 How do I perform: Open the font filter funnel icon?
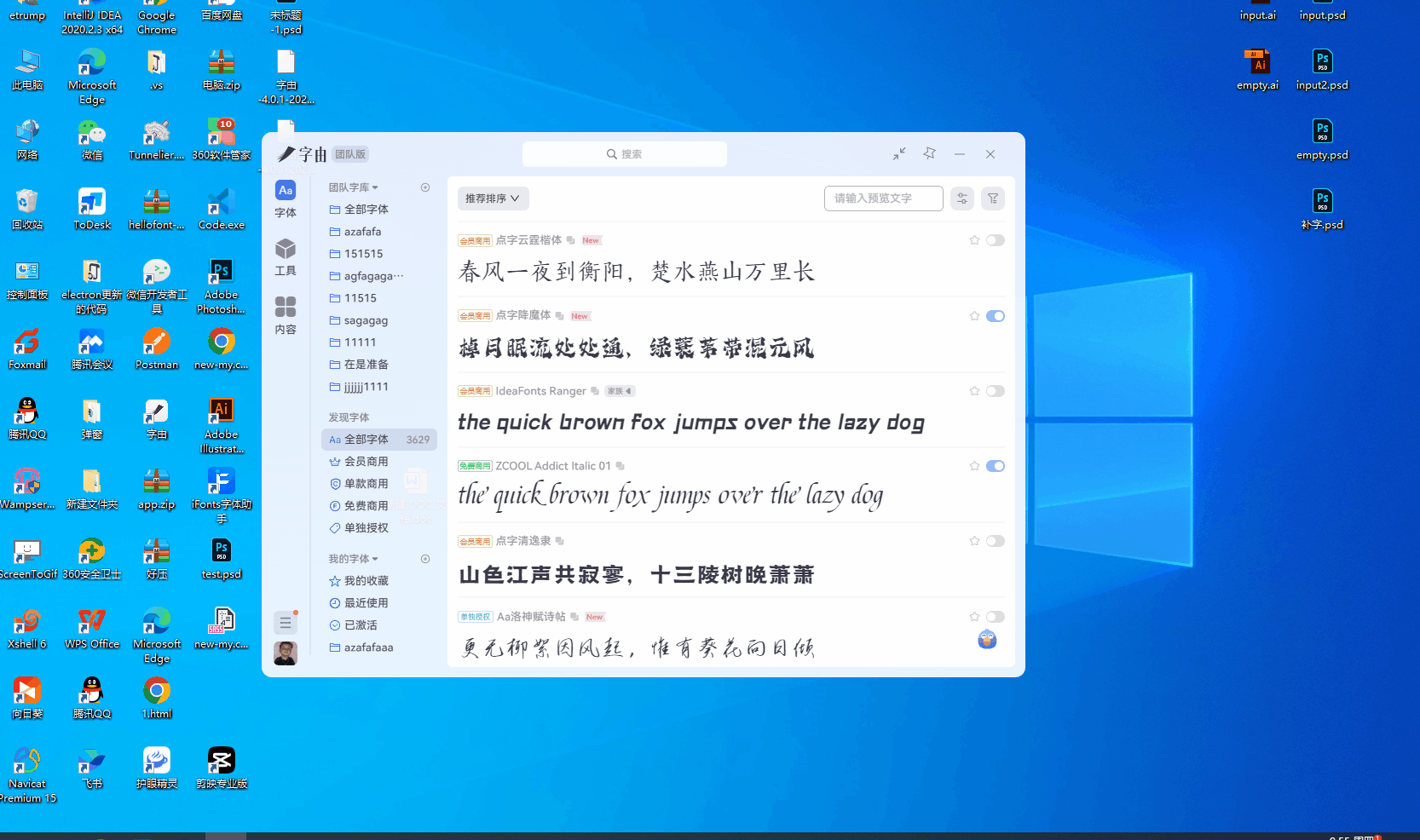pyautogui.click(x=993, y=198)
